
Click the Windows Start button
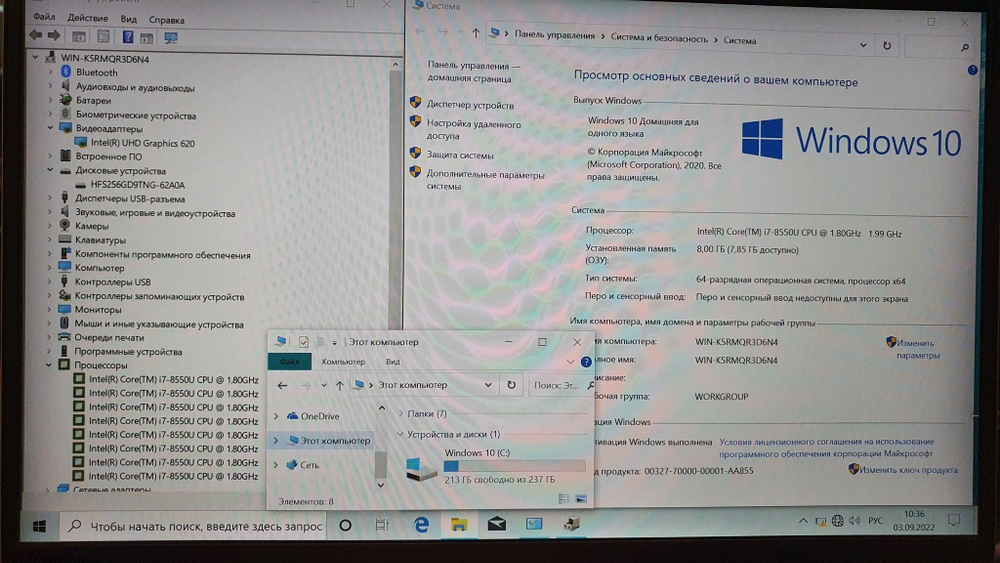pos(40,526)
